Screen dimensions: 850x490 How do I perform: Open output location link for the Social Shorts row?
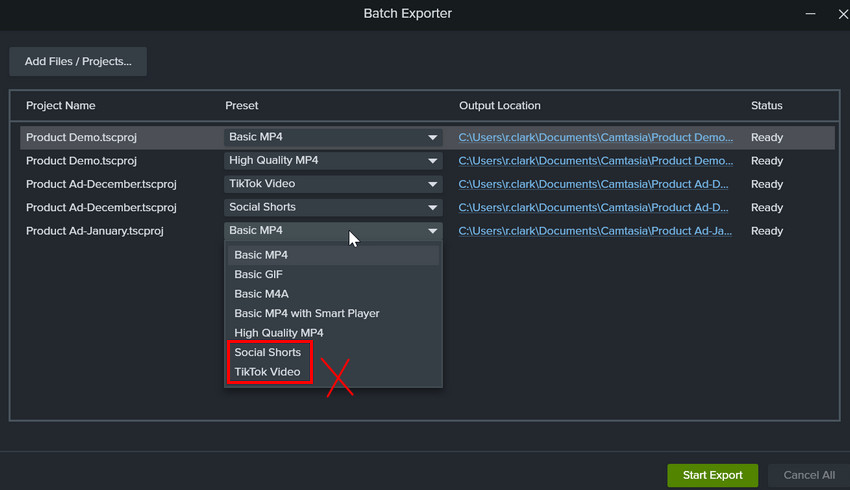pyautogui.click(x=593, y=207)
